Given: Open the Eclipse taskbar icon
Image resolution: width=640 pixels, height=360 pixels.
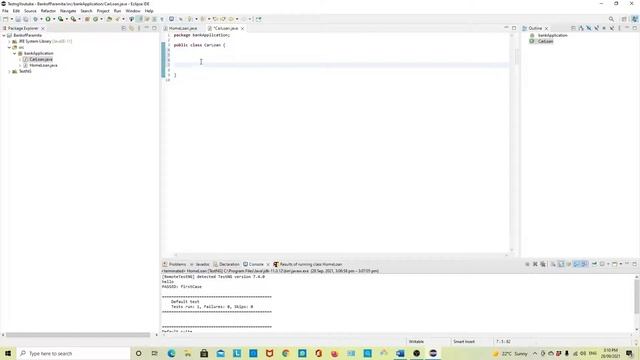Looking at the screenshot, I should coord(433,353).
